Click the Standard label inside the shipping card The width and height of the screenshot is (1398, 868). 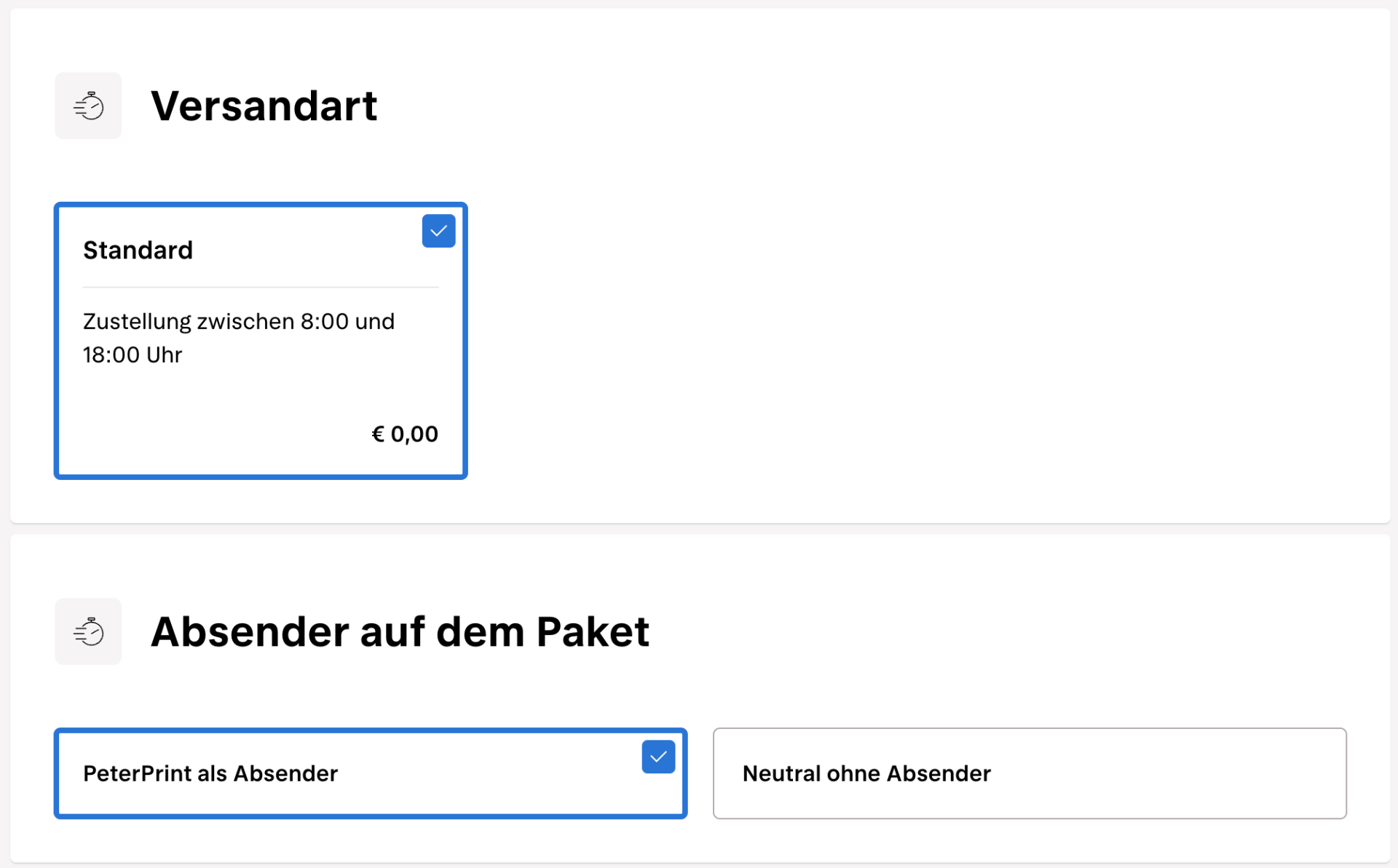tap(138, 250)
